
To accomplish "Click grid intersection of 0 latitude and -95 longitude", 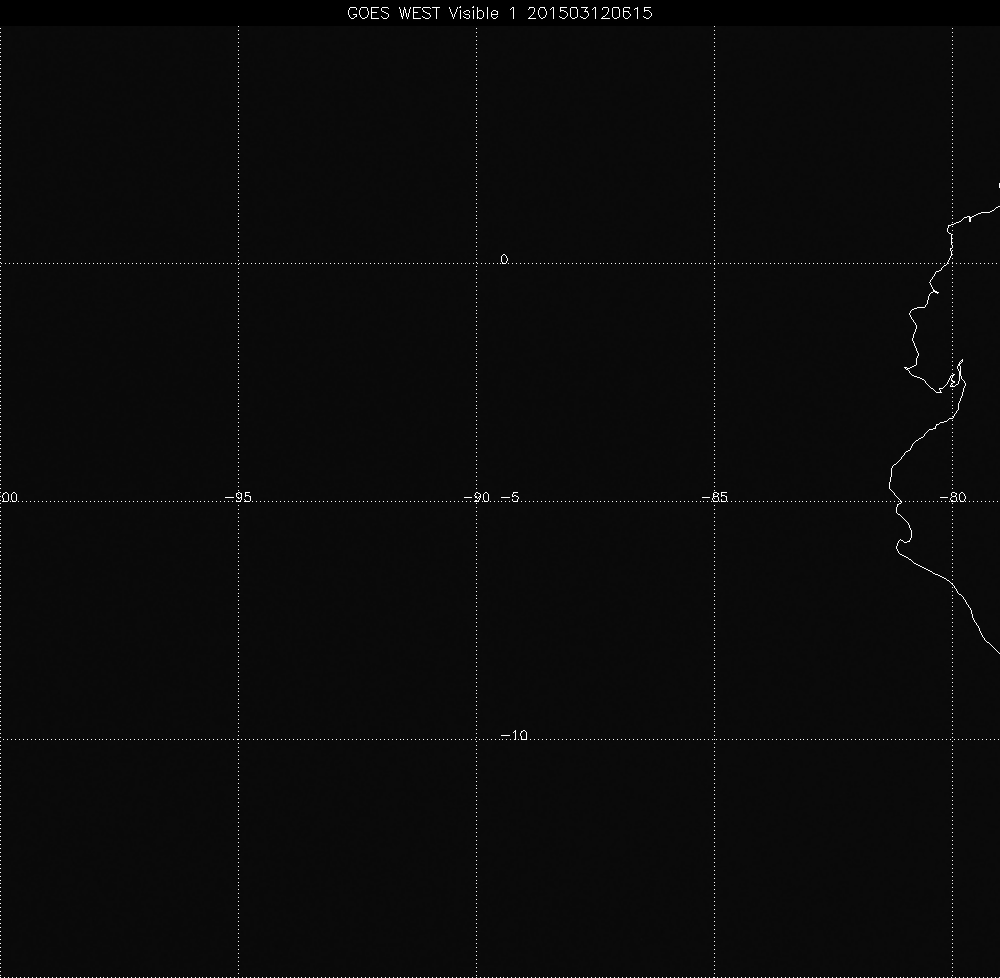I will coord(238,263).
